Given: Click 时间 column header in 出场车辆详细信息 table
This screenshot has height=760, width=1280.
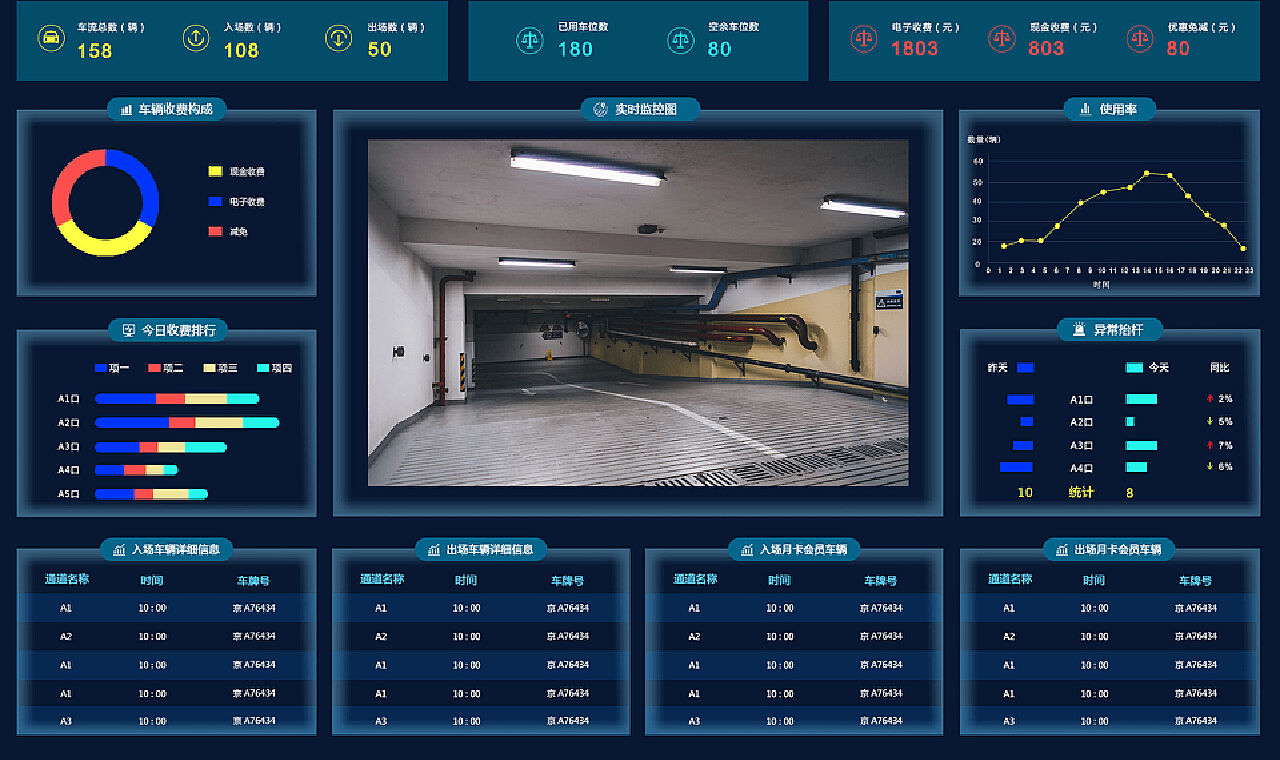Looking at the screenshot, I should pyautogui.click(x=466, y=580).
